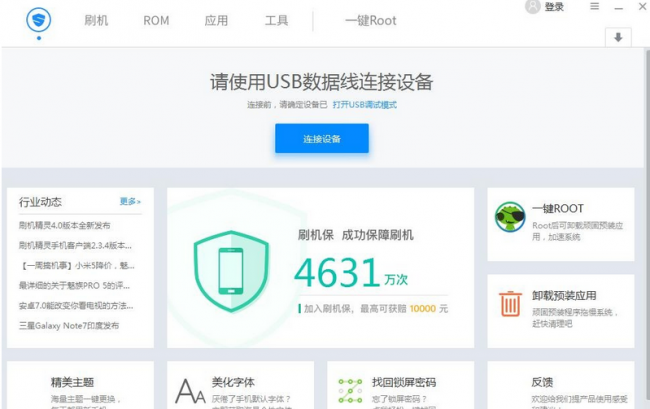The width and height of the screenshot is (650, 409).
Task: Click the 一键ROOT frog mascot icon
Action: 510,217
